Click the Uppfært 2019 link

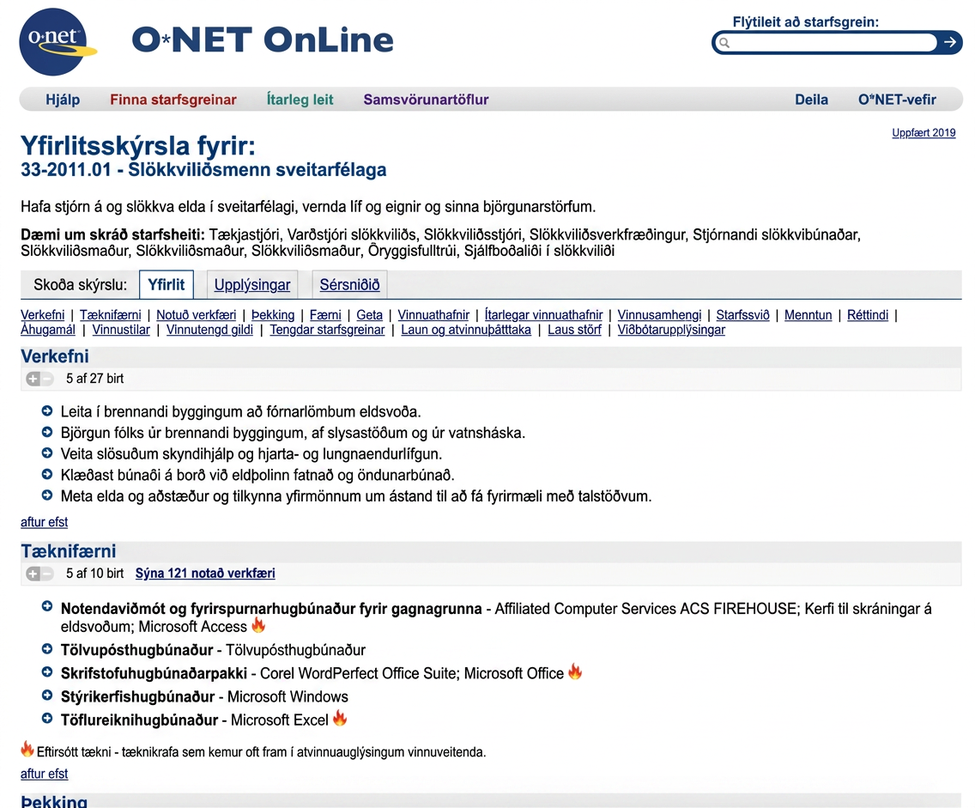tap(923, 132)
